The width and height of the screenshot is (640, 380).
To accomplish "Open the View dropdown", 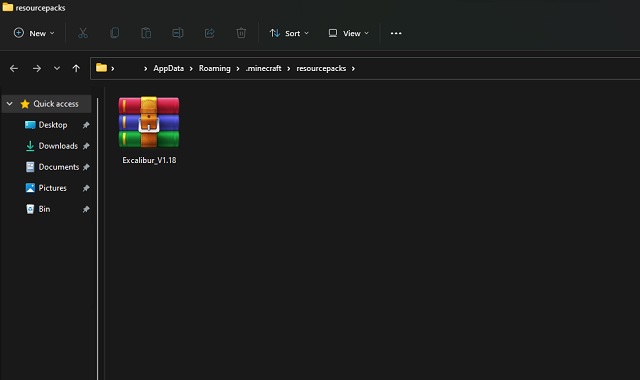I will (x=349, y=33).
